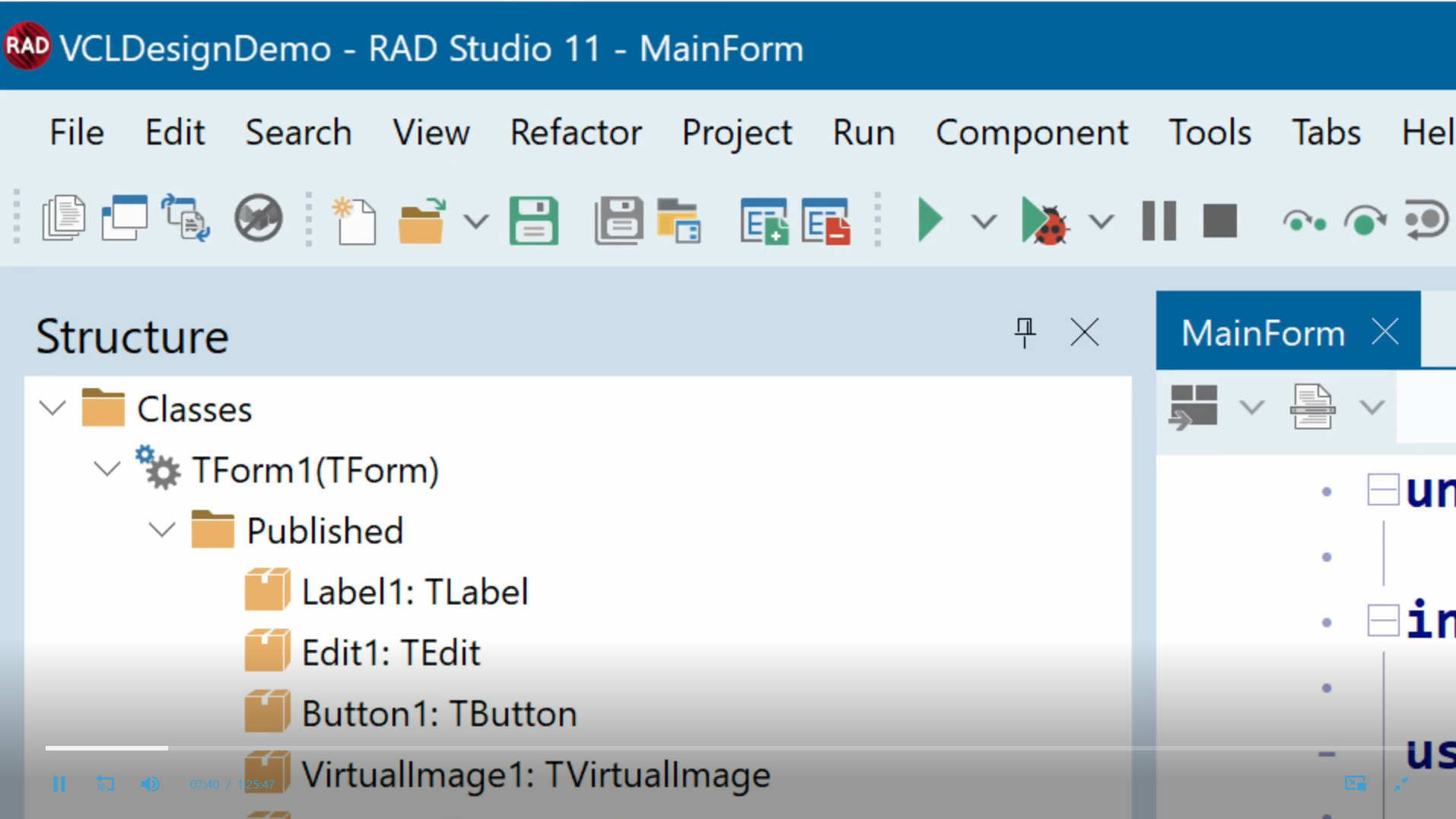Collapse the TForm1(TForm) node
The width and height of the screenshot is (1456, 819).
click(x=107, y=469)
